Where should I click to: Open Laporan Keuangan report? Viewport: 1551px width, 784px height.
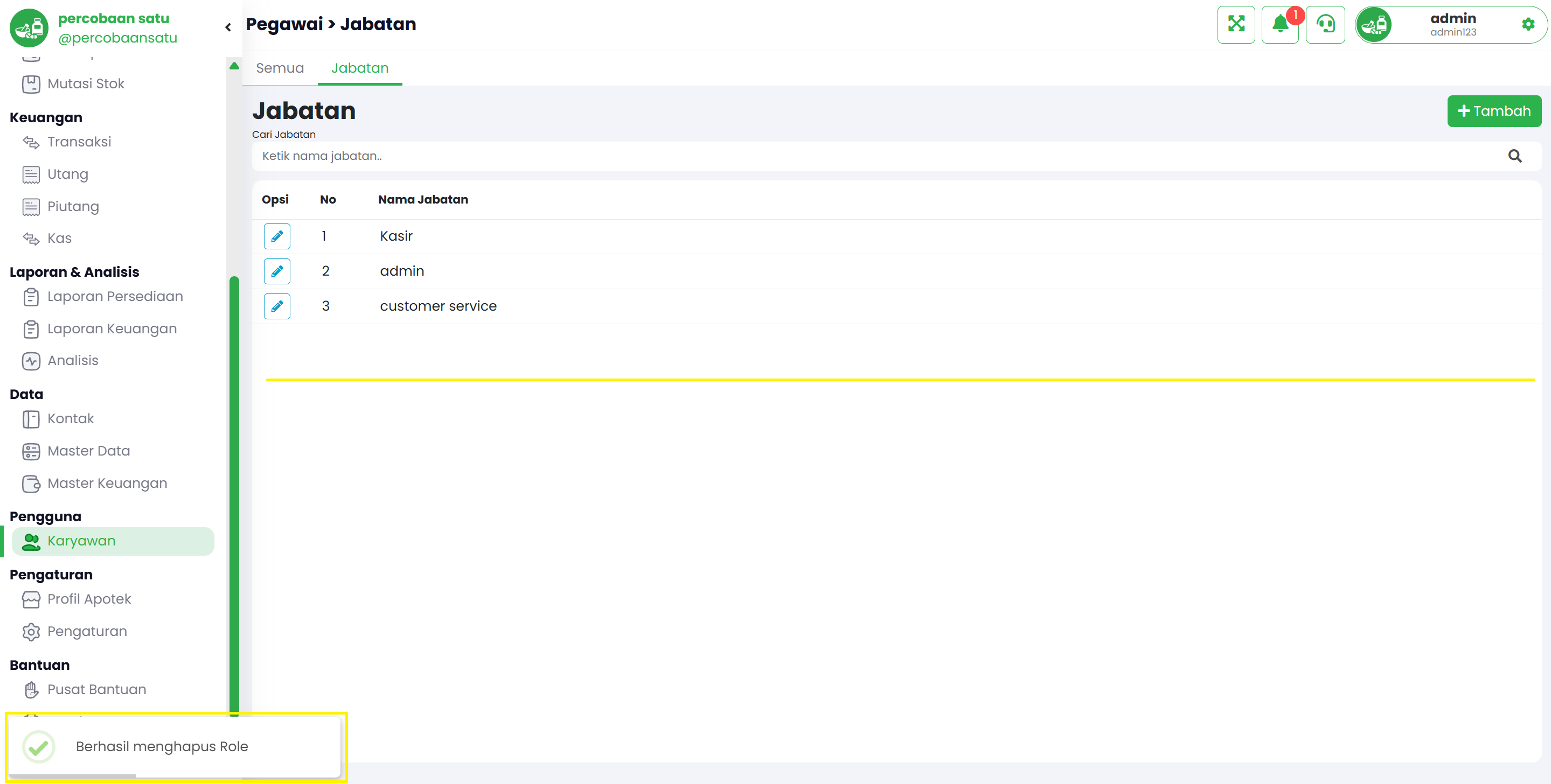point(113,330)
